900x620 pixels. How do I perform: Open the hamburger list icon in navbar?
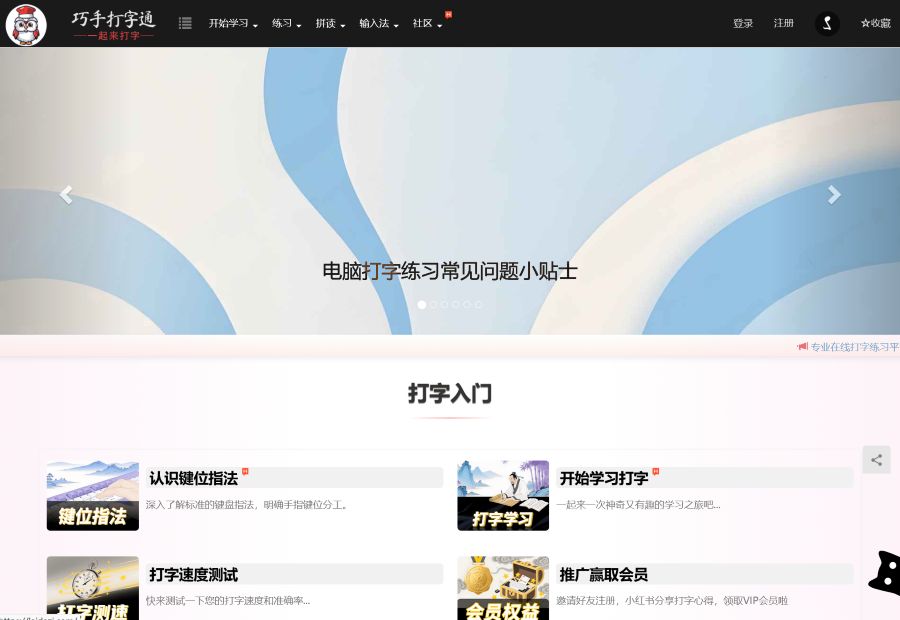tap(185, 23)
